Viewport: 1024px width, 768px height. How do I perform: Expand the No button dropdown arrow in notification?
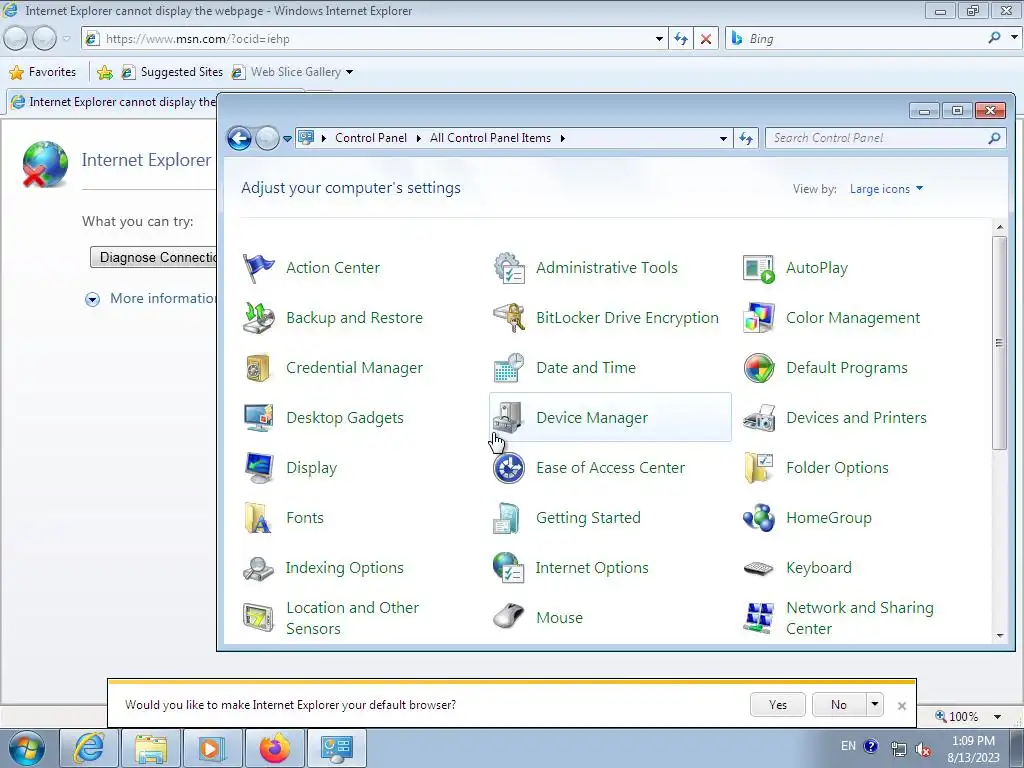(874, 705)
